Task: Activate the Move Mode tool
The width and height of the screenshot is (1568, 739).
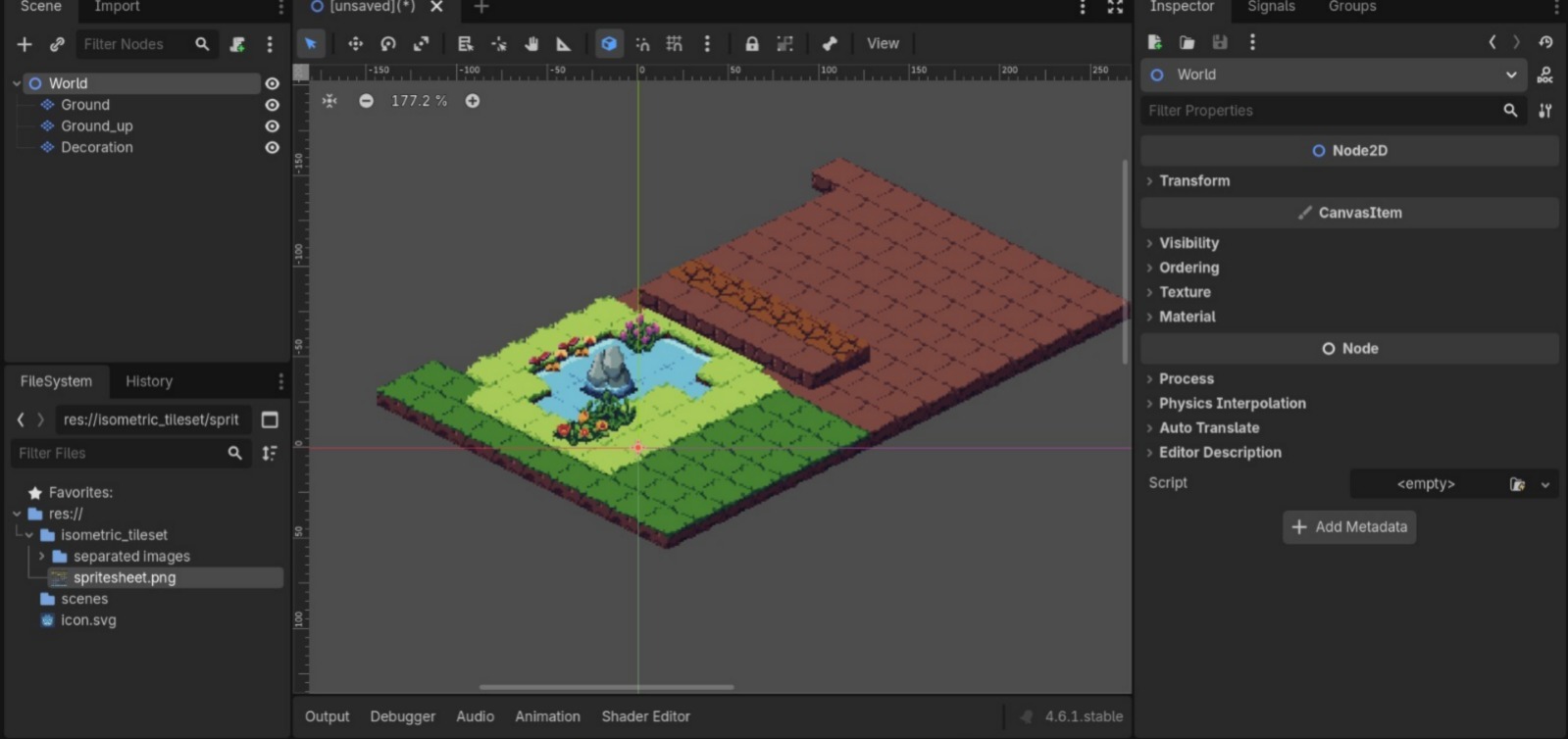Action: [x=355, y=43]
